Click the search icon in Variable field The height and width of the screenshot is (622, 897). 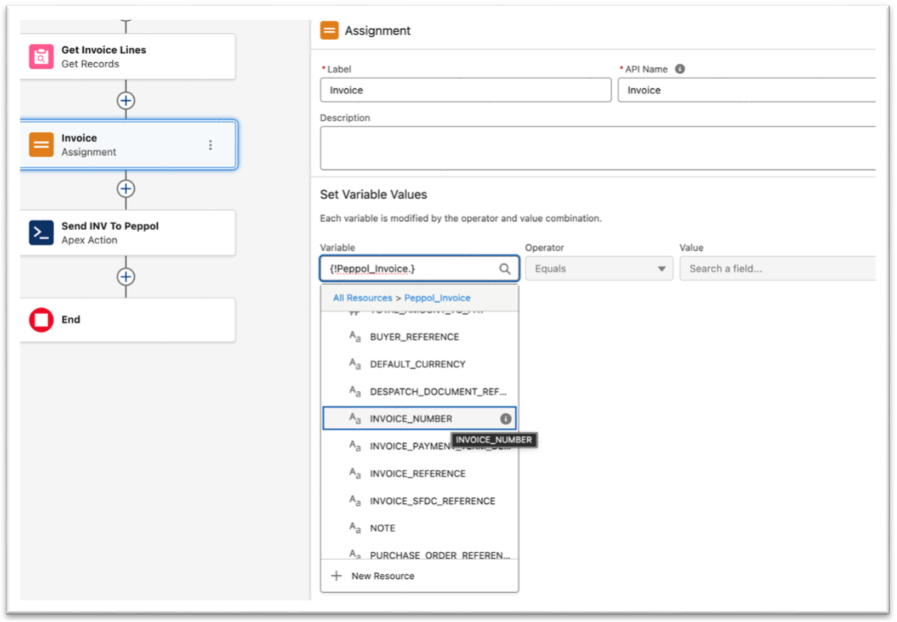click(505, 269)
